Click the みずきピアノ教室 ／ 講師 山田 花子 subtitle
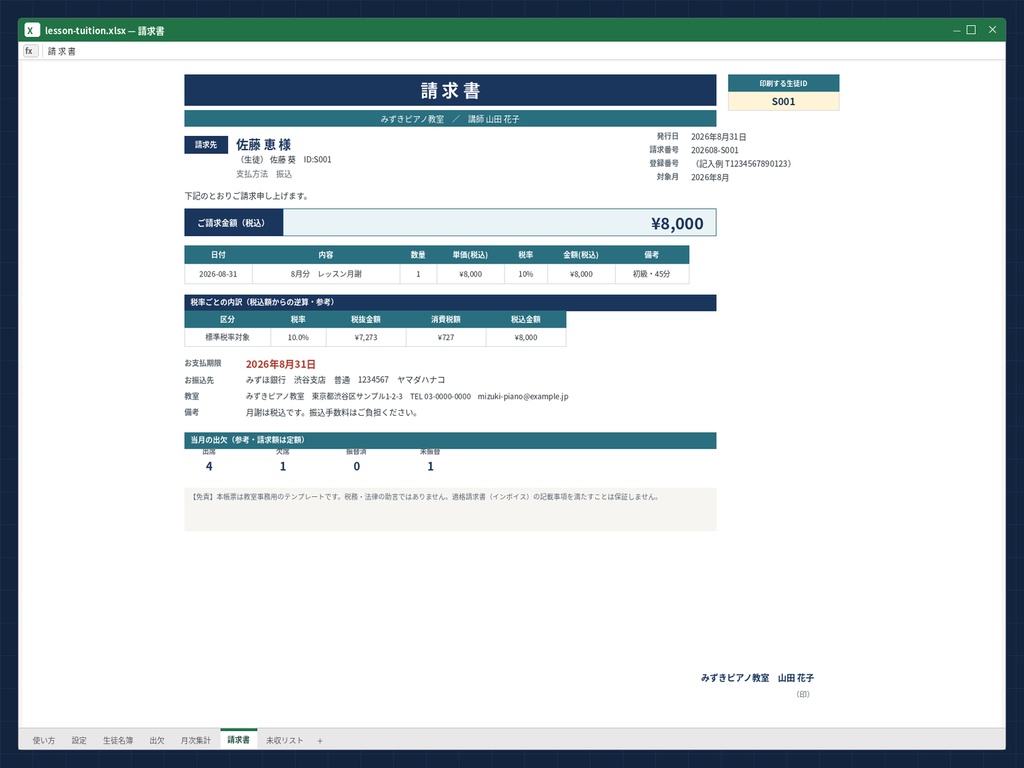 point(450,119)
